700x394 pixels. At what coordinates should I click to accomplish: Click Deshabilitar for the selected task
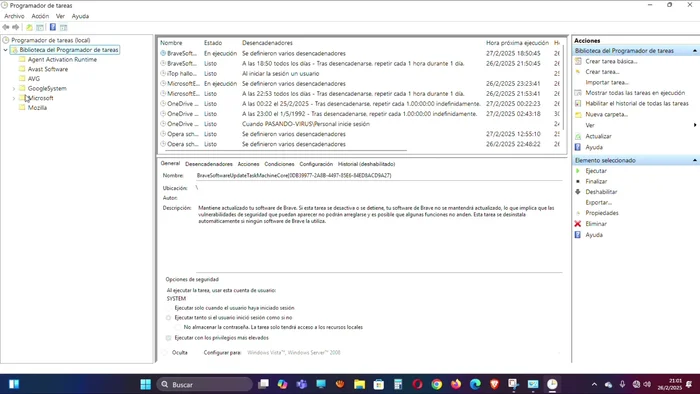point(601,192)
